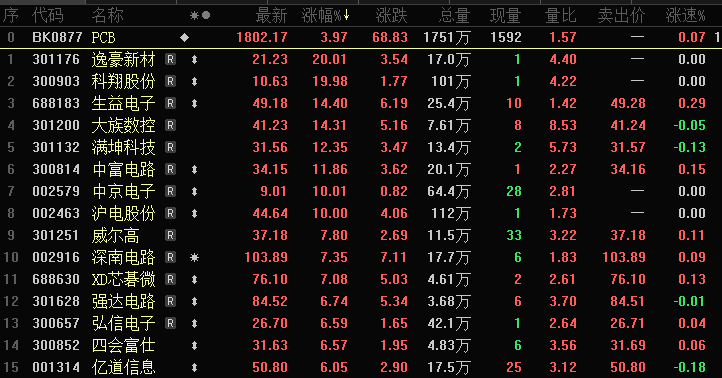The image size is (722, 378).
Task: Click the R badge beside 大族数控
Action: coord(170,125)
